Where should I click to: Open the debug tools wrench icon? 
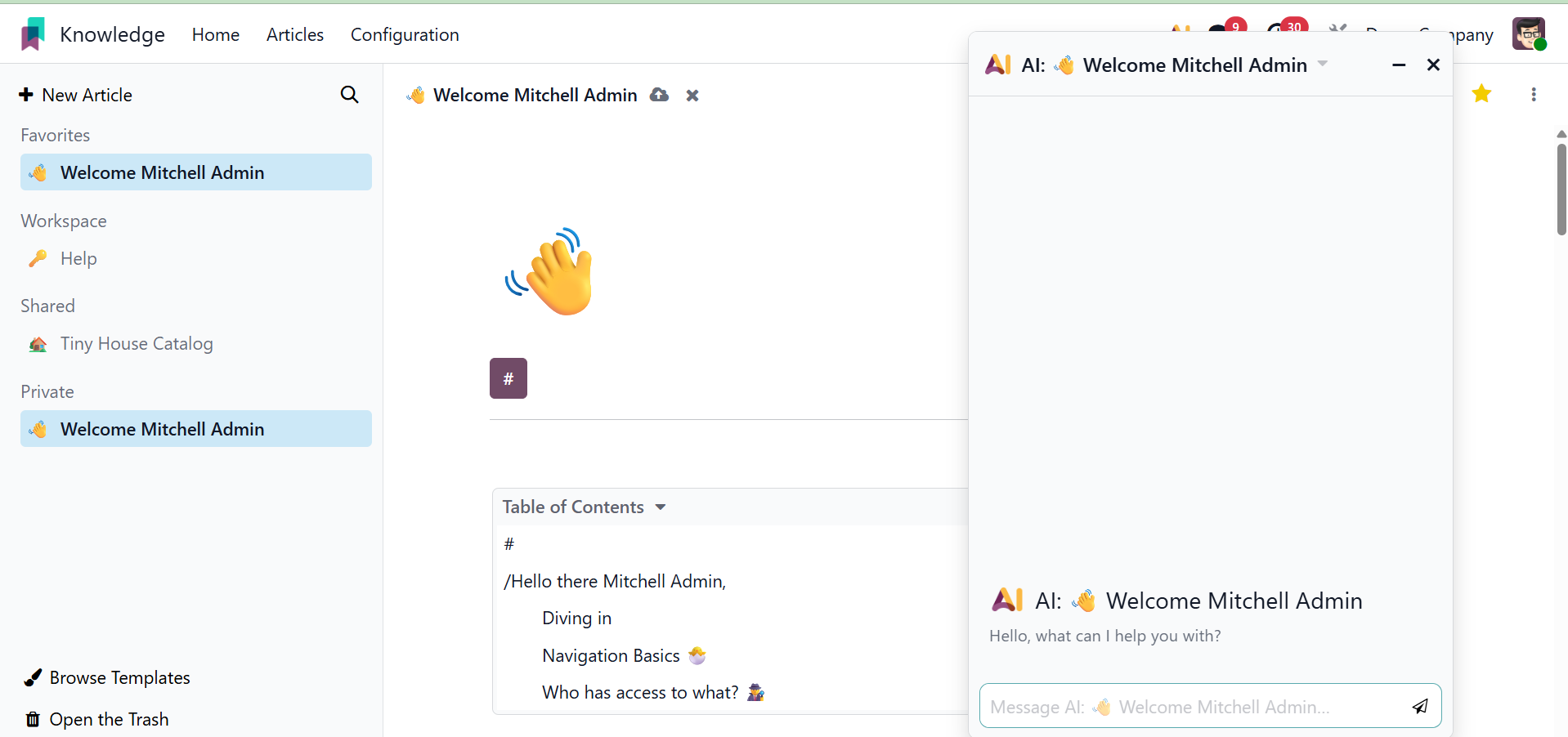pyautogui.click(x=1337, y=29)
